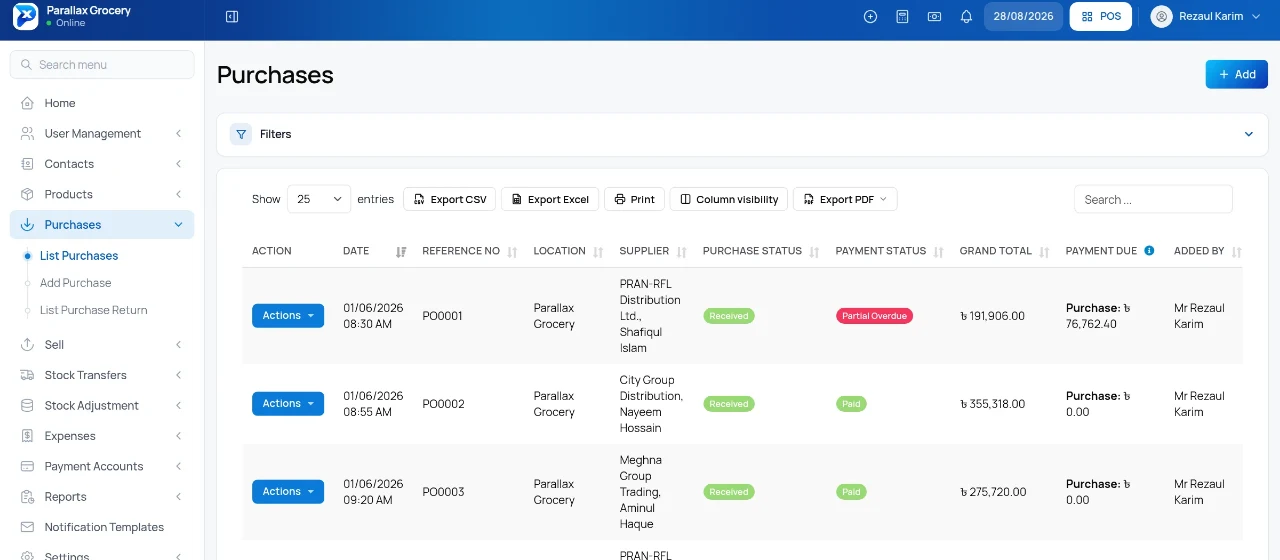Click the plus circle quick-add icon
Screen dimensions: 1280x560
(870, 17)
